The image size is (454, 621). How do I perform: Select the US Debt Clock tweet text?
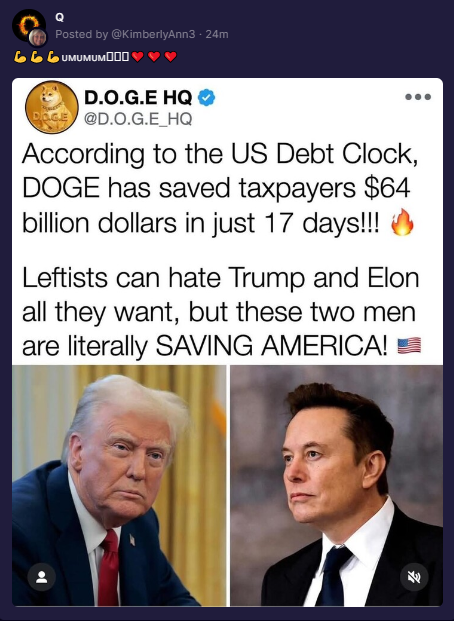coord(219,188)
